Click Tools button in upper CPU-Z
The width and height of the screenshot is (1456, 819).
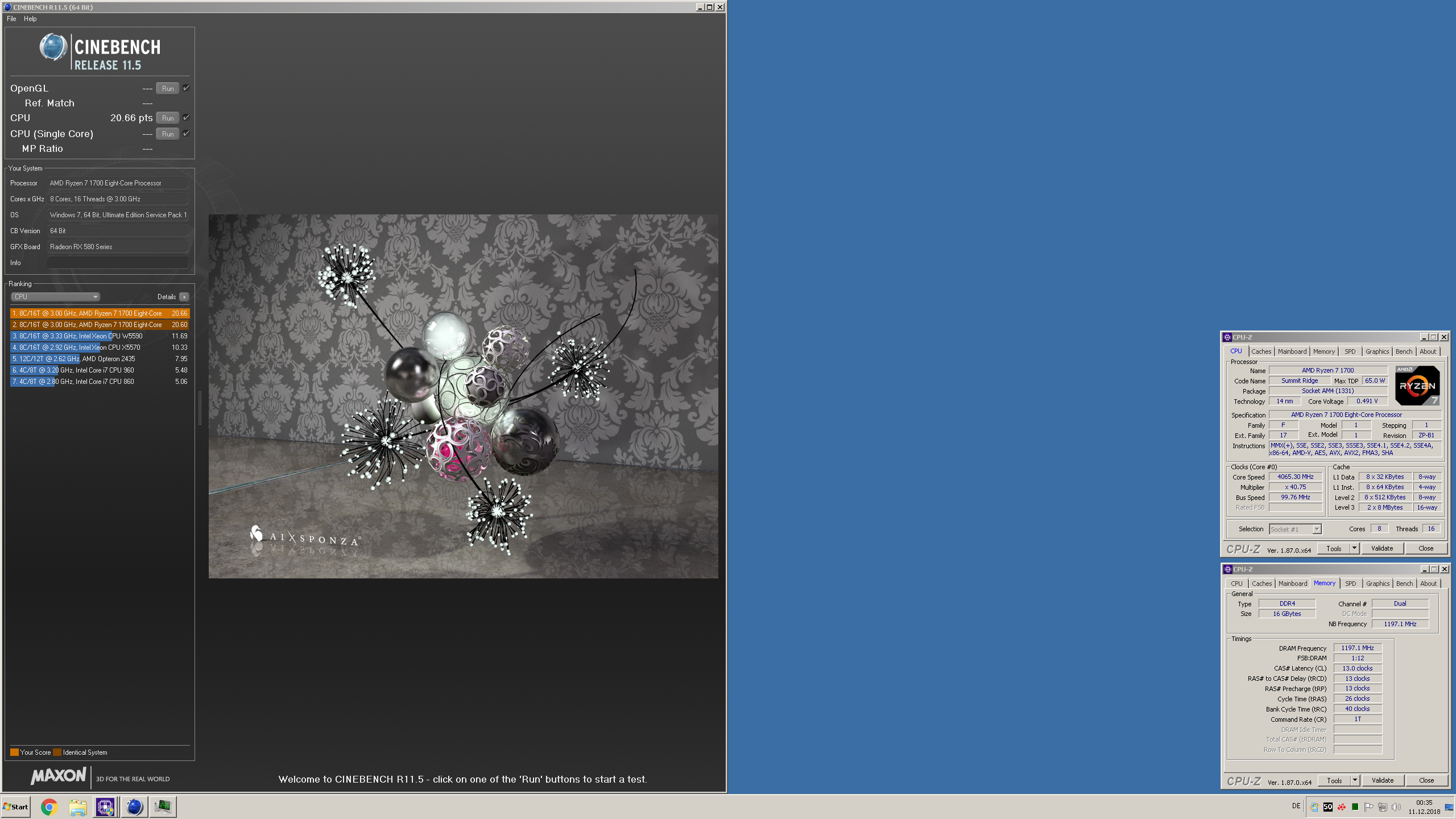[1334, 548]
